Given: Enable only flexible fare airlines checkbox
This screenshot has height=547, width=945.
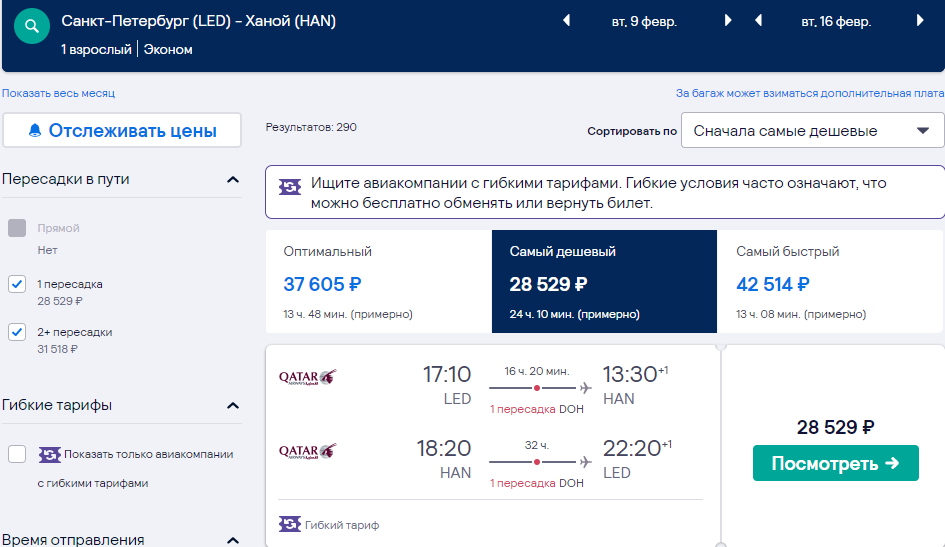Looking at the screenshot, I should (17, 454).
